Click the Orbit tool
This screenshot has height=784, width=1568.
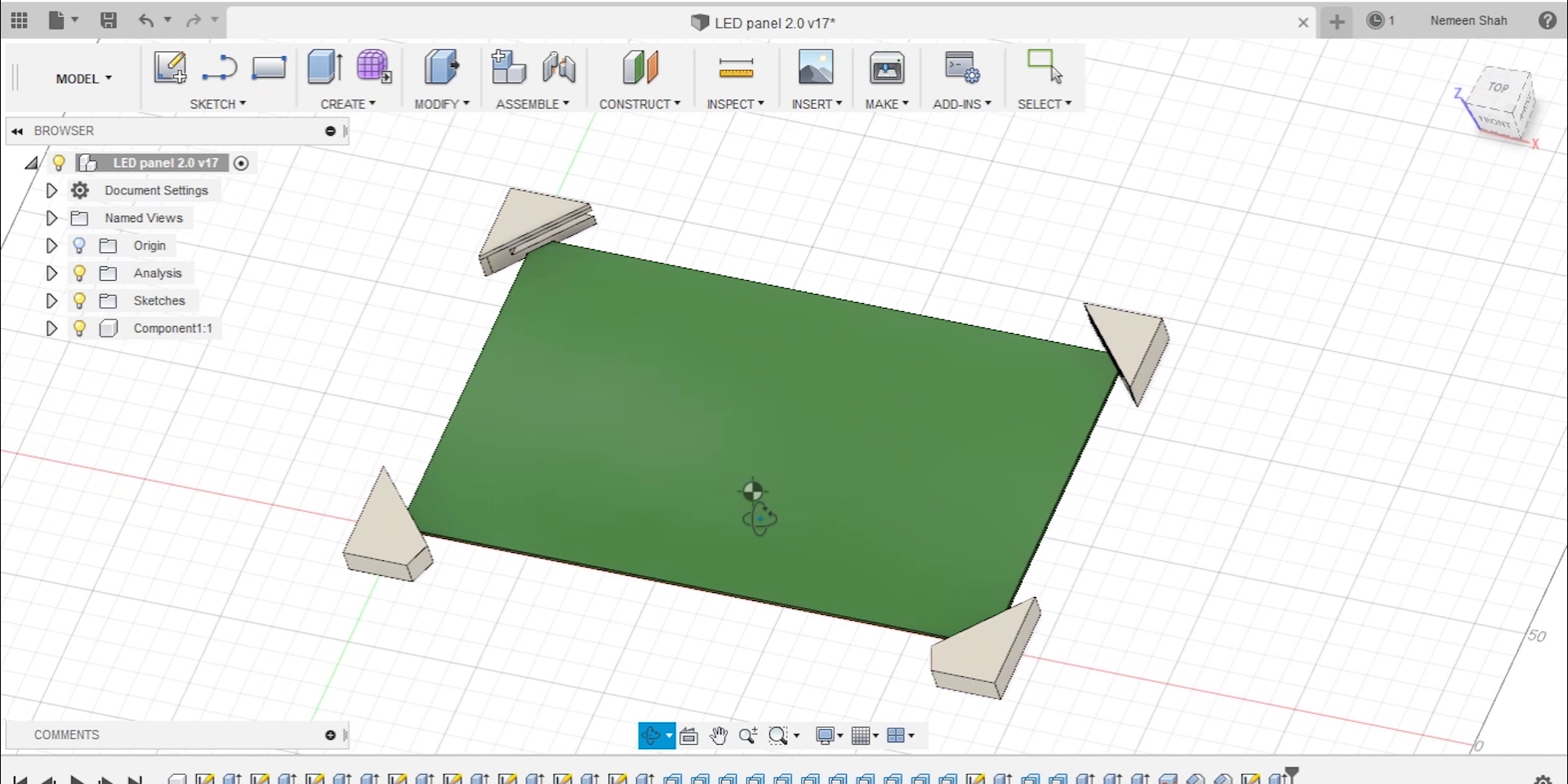[x=651, y=736]
